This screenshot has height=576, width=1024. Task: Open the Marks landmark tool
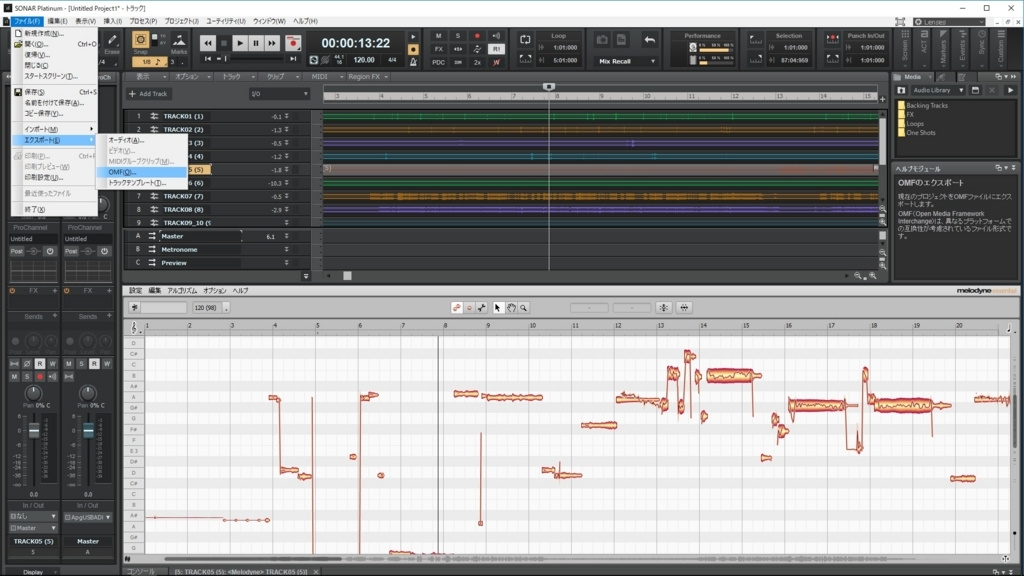click(x=178, y=40)
